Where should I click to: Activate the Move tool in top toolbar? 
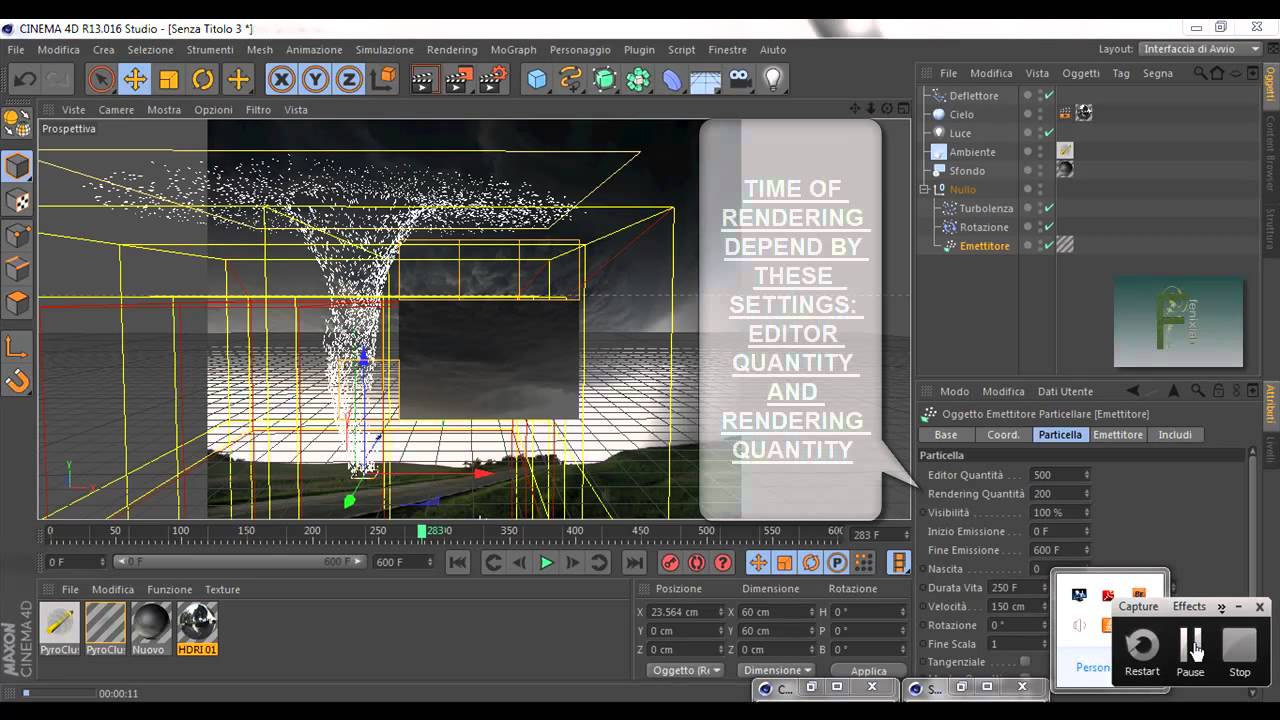[135, 79]
